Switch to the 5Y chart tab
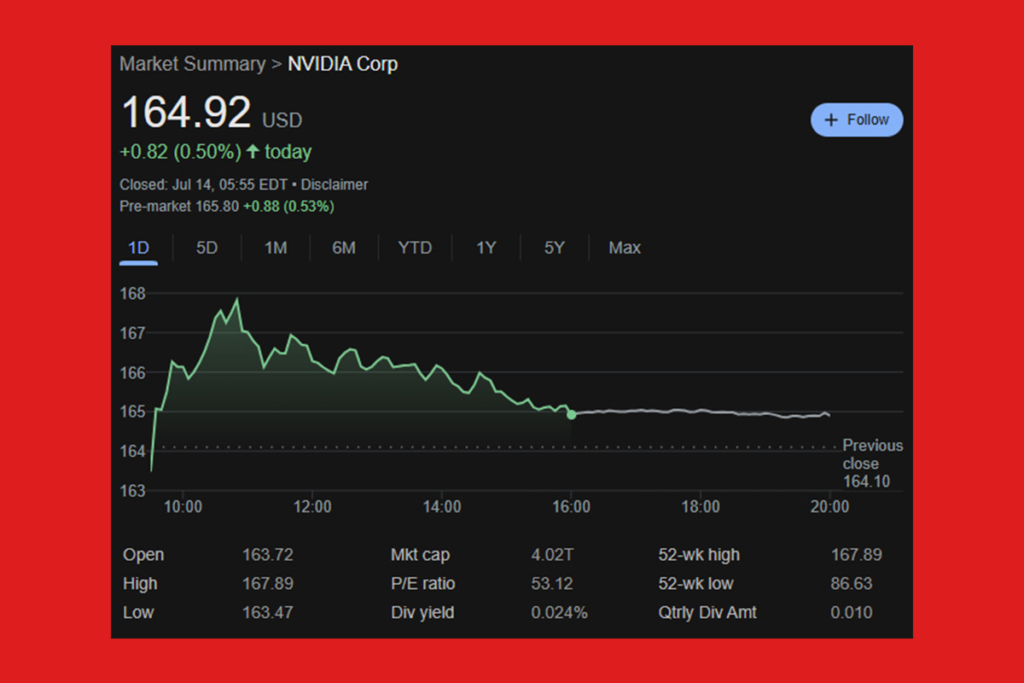1024x683 pixels. point(554,248)
